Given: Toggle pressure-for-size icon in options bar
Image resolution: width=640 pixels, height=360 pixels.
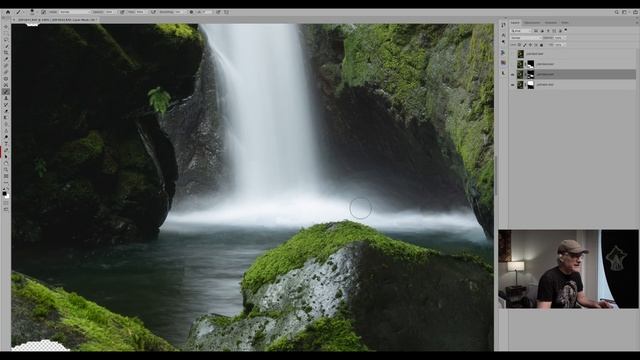Looking at the screenshot, I should pos(219,12).
